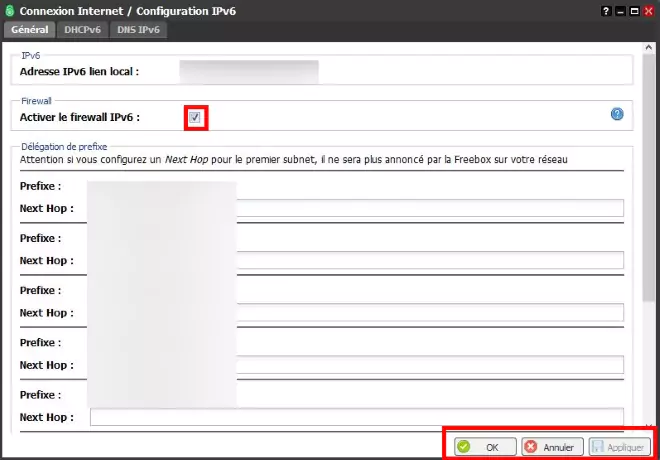Click the Appliquer button
Viewport: 660px width, 460px height.
pyautogui.click(x=619, y=447)
